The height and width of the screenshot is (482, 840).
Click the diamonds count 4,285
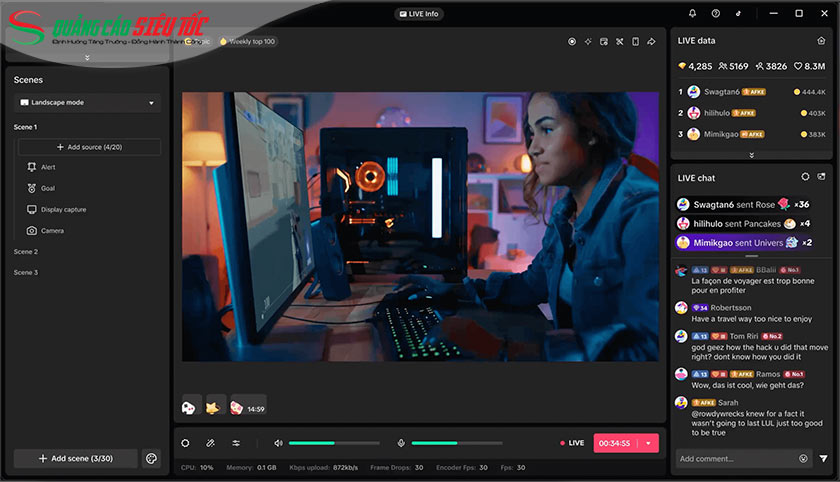(x=695, y=66)
